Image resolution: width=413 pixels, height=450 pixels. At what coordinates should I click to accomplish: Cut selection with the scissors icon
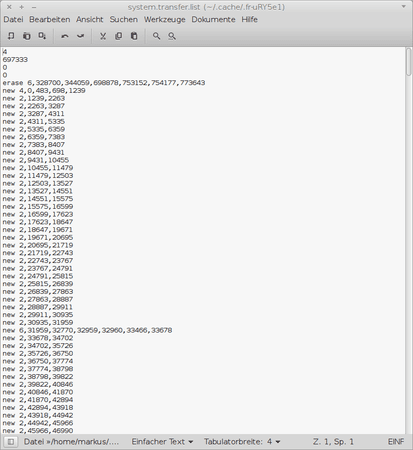tap(103, 36)
